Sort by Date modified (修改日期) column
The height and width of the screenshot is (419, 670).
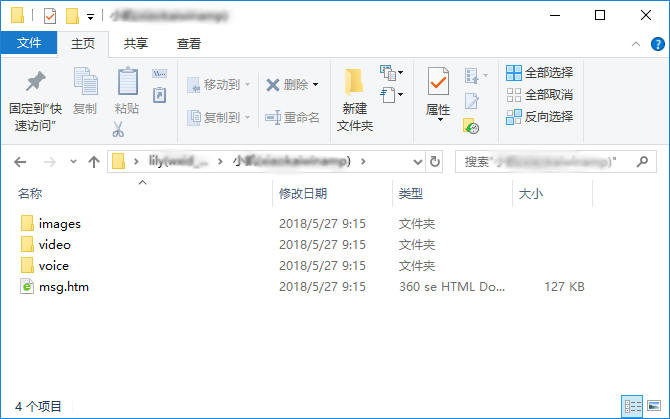(x=303, y=194)
